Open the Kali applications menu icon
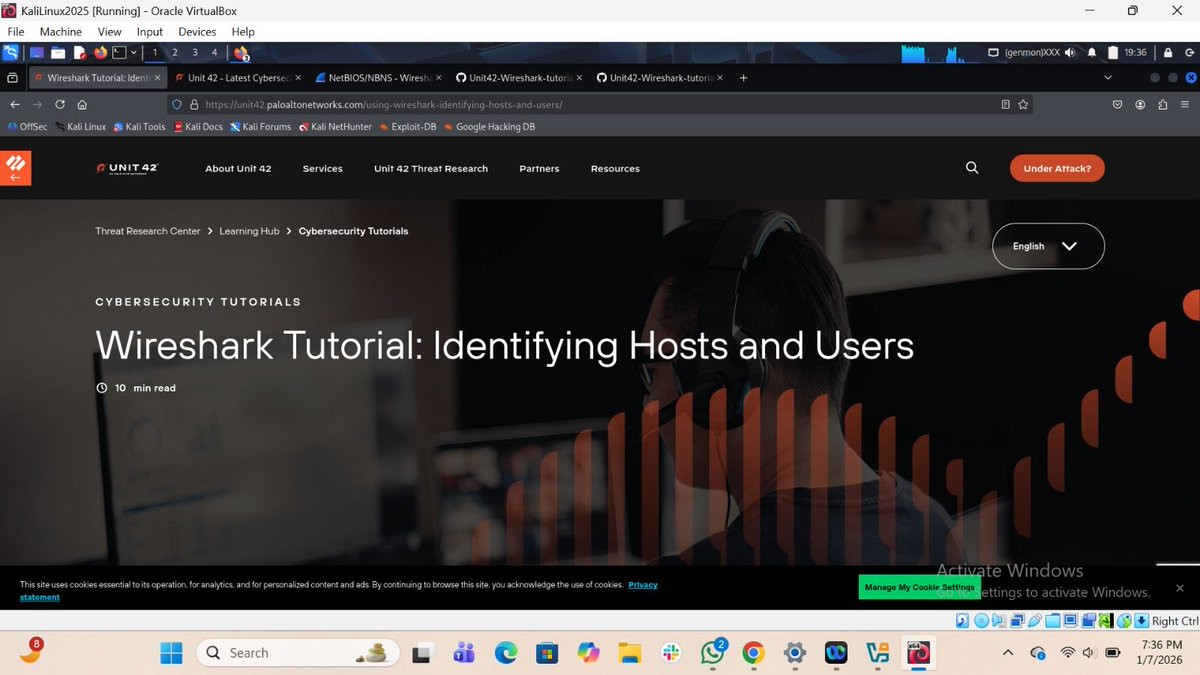The width and height of the screenshot is (1200, 675). (x=12, y=52)
